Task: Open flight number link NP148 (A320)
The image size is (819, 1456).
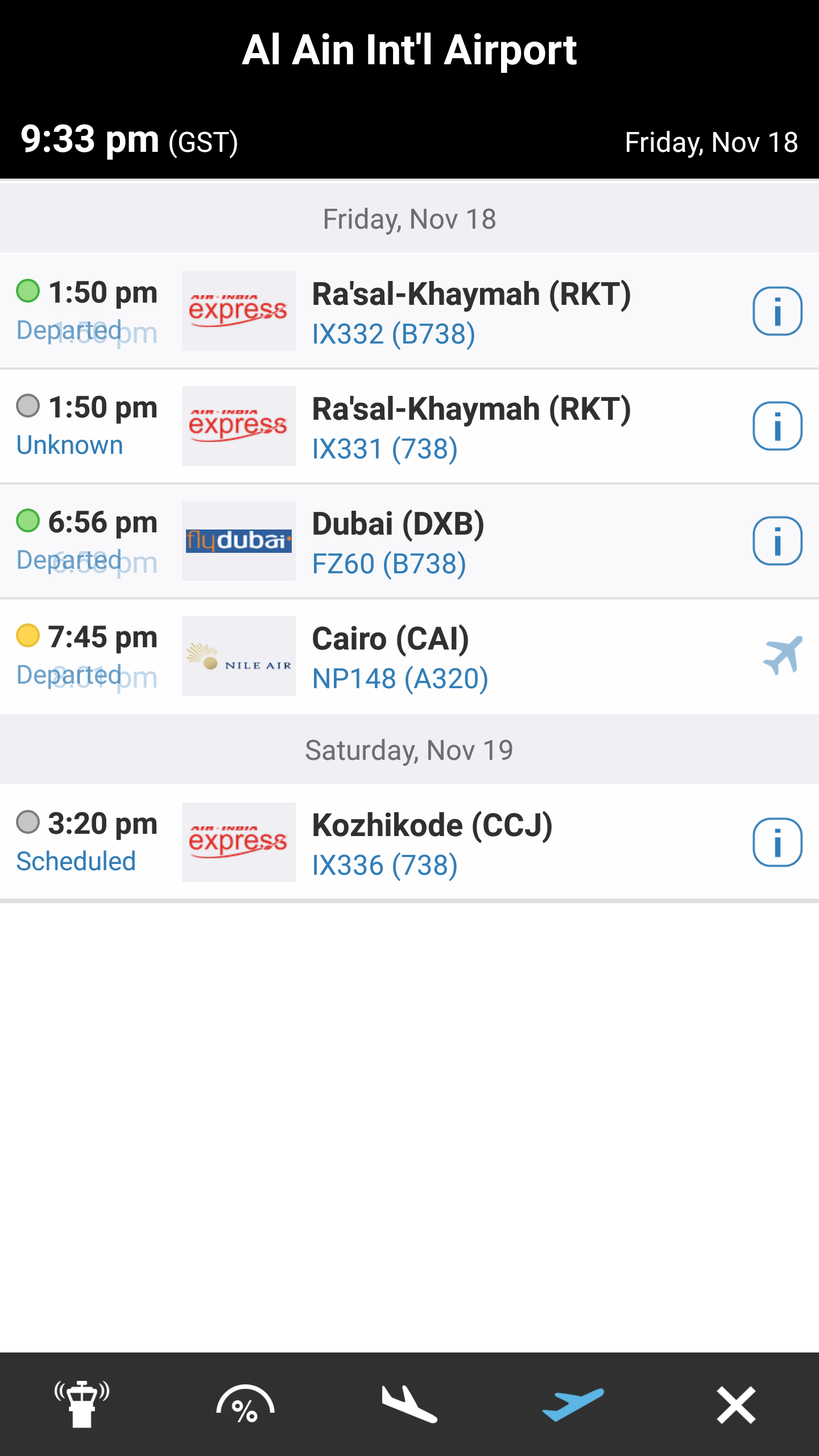Action: click(400, 679)
